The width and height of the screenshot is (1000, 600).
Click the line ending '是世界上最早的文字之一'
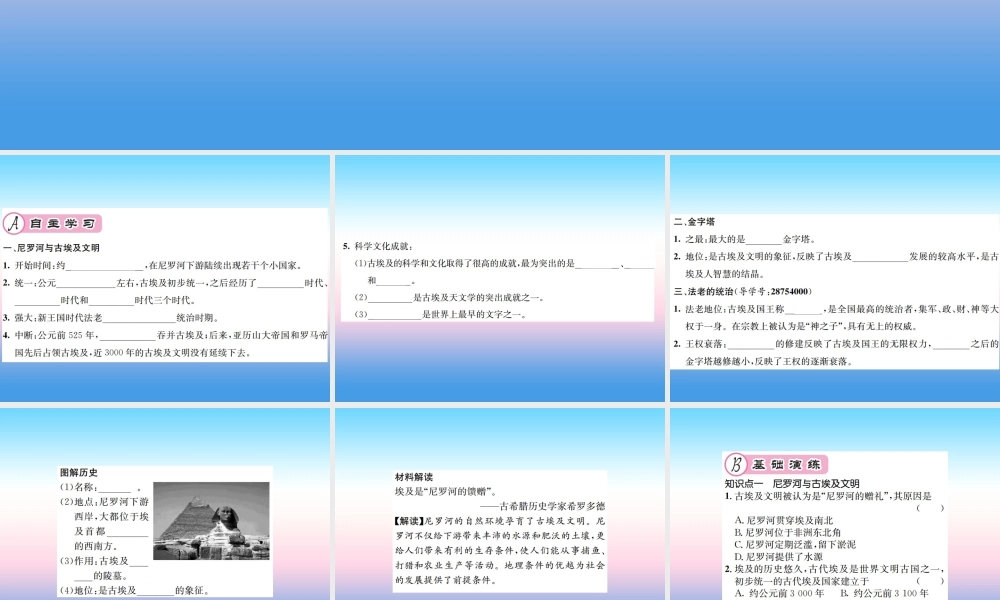[x=441, y=314]
